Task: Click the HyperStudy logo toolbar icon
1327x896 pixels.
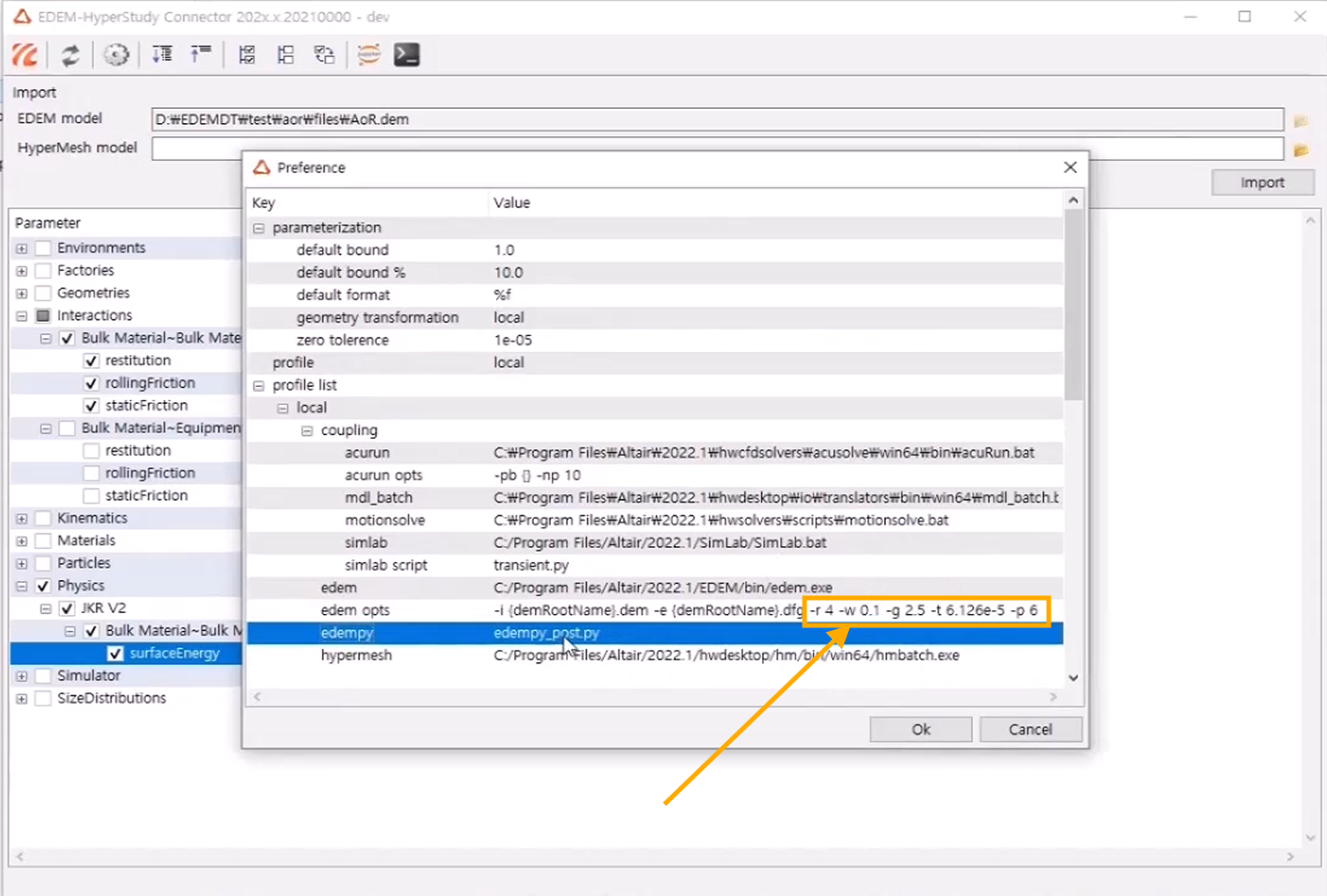Action: point(25,55)
